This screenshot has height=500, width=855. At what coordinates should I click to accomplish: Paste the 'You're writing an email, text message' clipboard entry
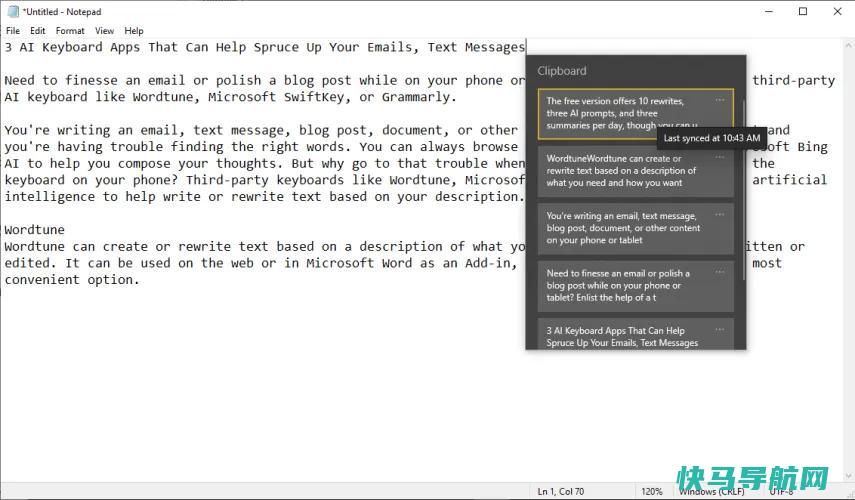635,228
